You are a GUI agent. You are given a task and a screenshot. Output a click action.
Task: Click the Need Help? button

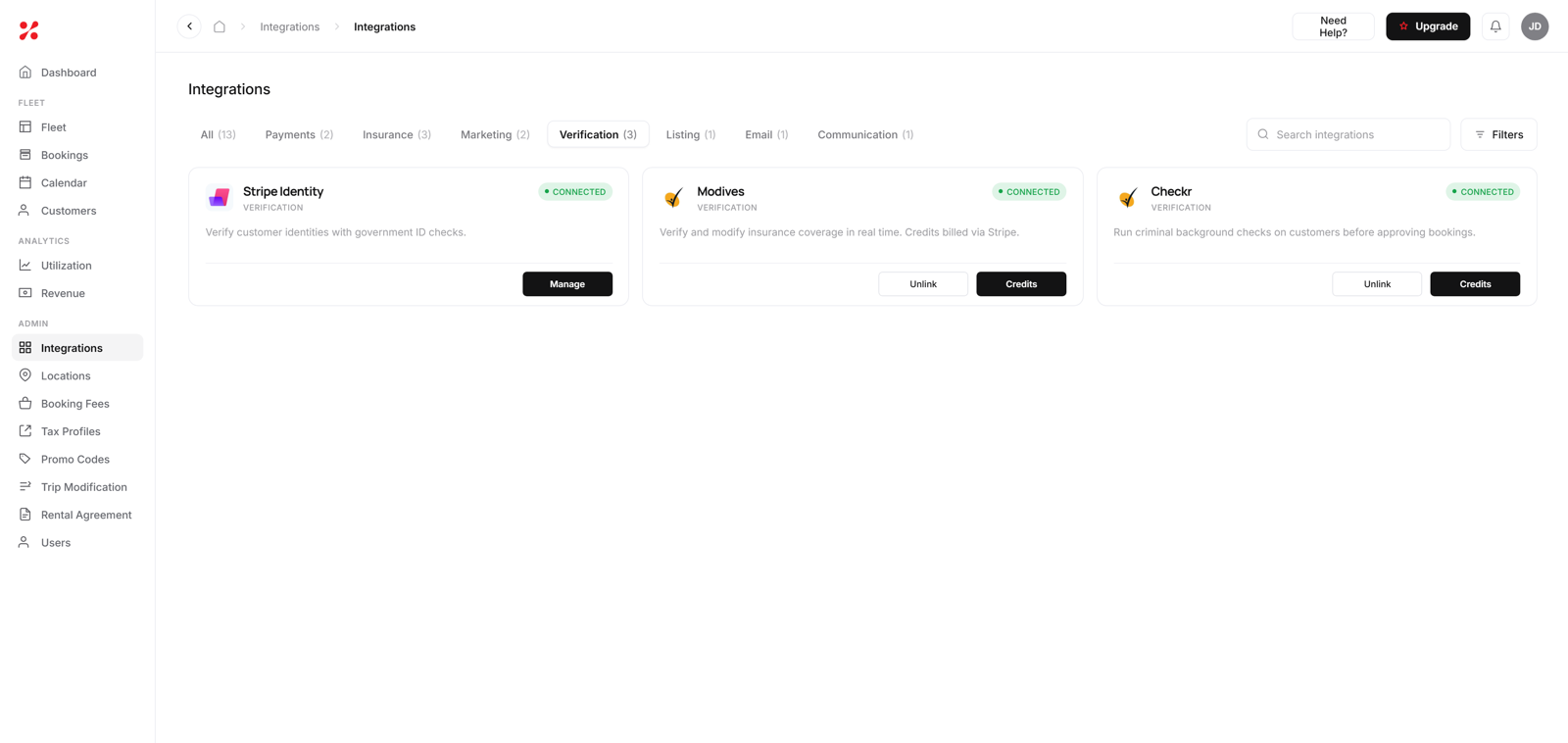tap(1333, 26)
